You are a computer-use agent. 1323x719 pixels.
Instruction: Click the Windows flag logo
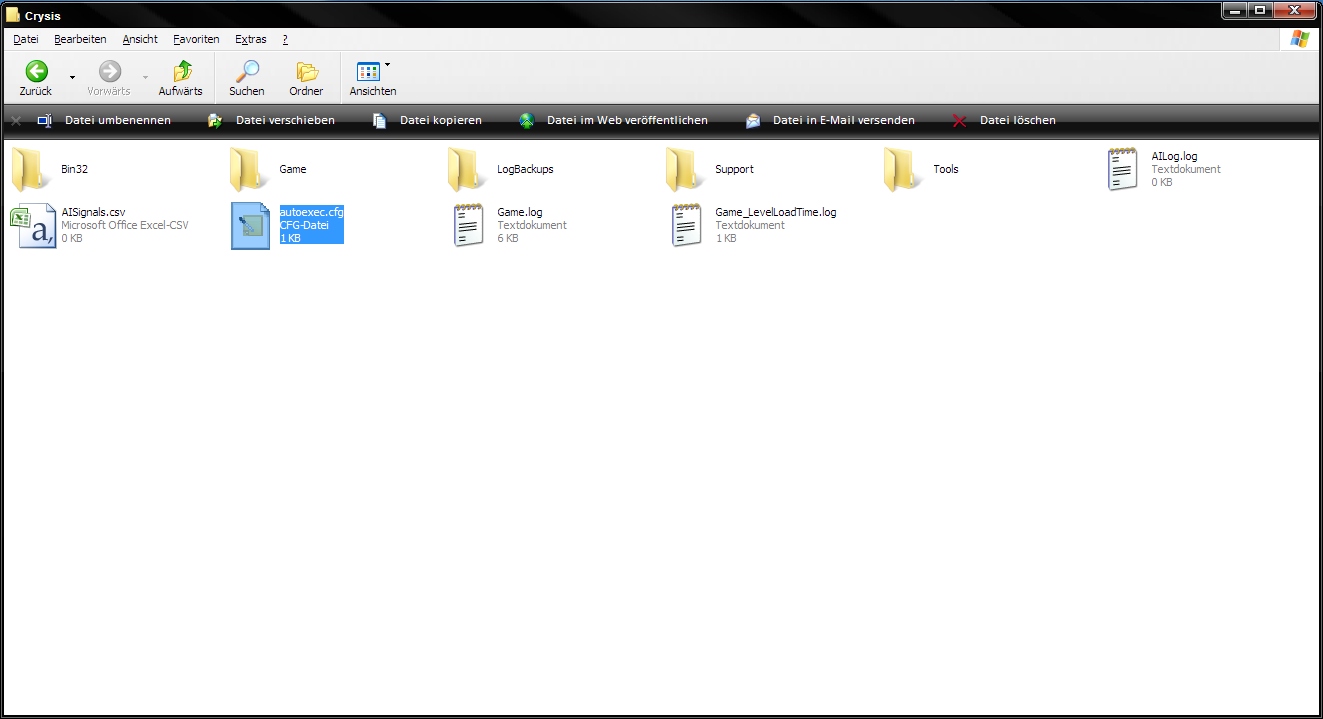point(1300,39)
